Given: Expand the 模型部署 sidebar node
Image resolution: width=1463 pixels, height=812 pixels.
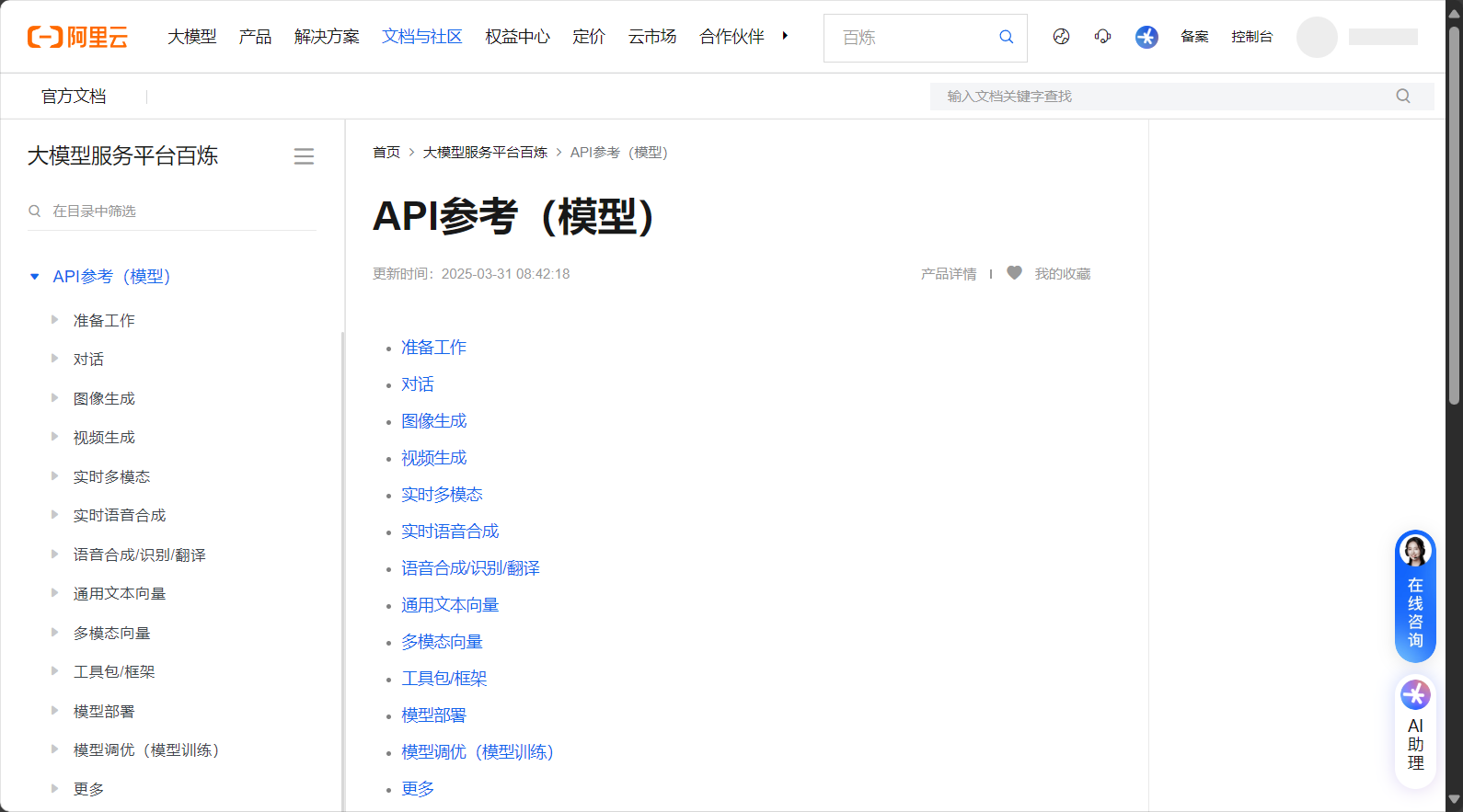Looking at the screenshot, I should [x=54, y=711].
